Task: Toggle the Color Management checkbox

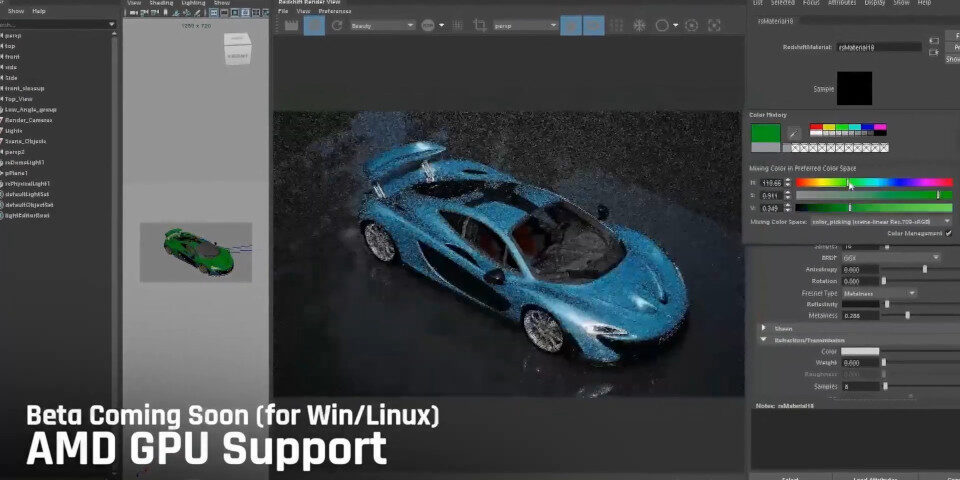Action: pyautogui.click(x=948, y=233)
